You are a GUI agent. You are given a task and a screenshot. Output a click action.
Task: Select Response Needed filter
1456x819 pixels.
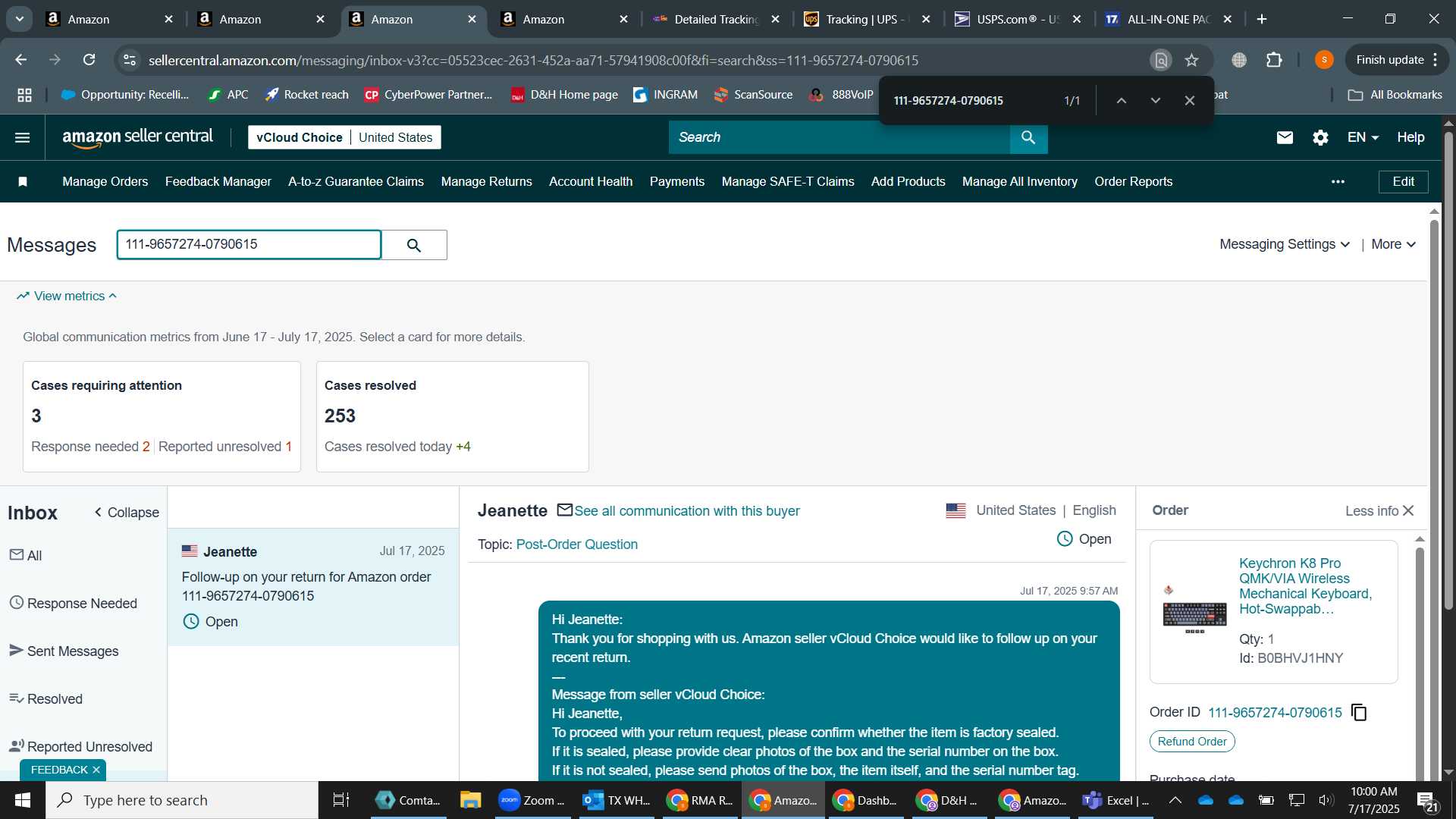(74, 603)
